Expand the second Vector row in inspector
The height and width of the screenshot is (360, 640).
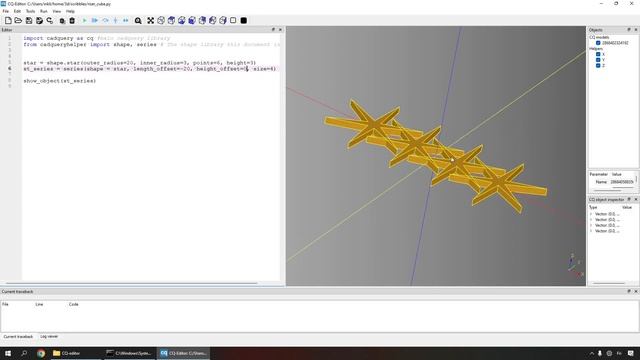tap(591, 220)
